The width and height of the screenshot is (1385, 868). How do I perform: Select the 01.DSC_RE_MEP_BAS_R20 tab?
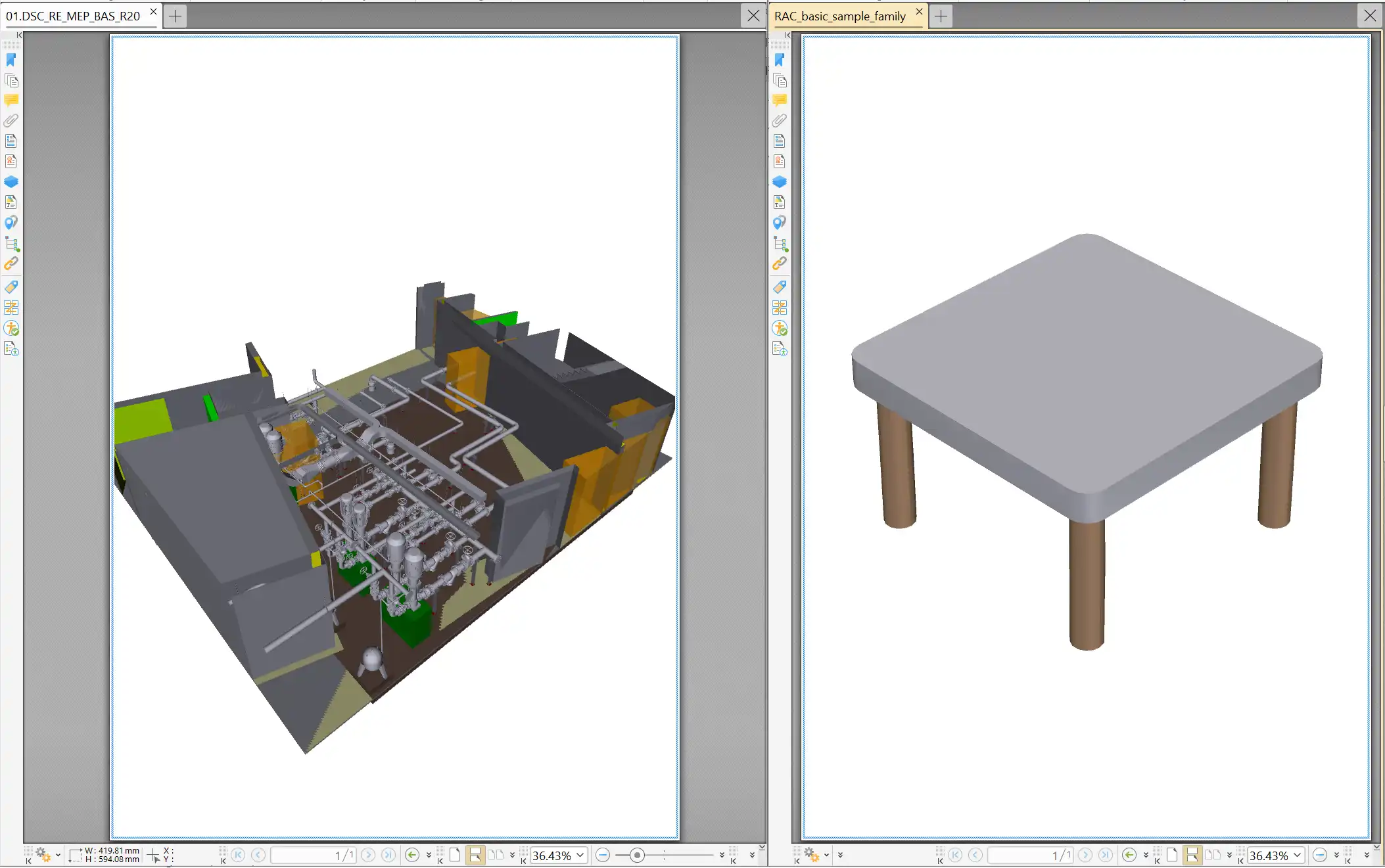(x=73, y=16)
